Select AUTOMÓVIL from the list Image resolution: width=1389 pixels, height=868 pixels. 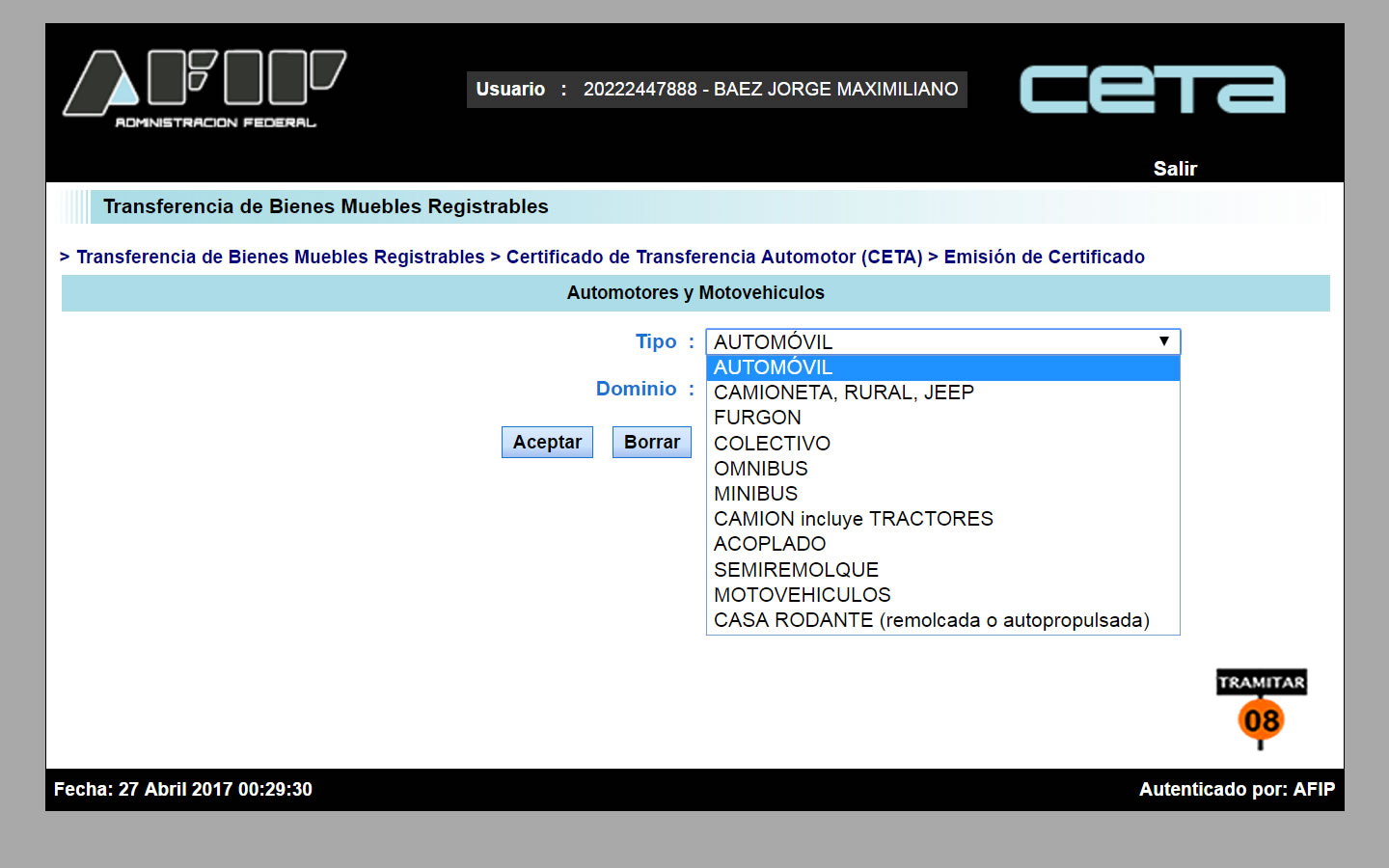[943, 367]
